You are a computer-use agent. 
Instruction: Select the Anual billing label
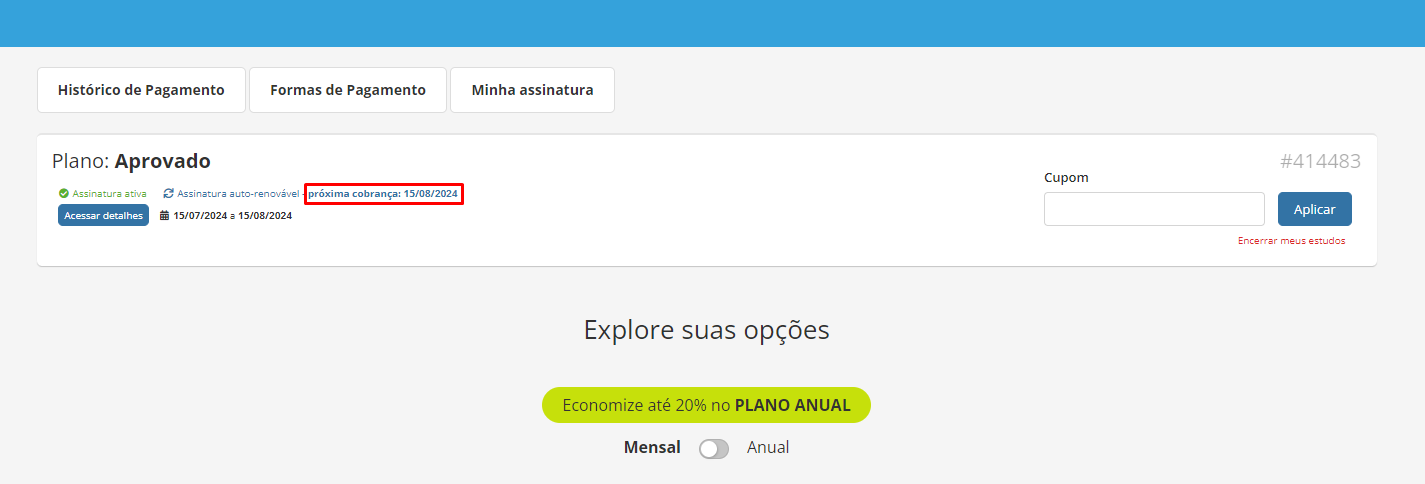[x=768, y=447]
